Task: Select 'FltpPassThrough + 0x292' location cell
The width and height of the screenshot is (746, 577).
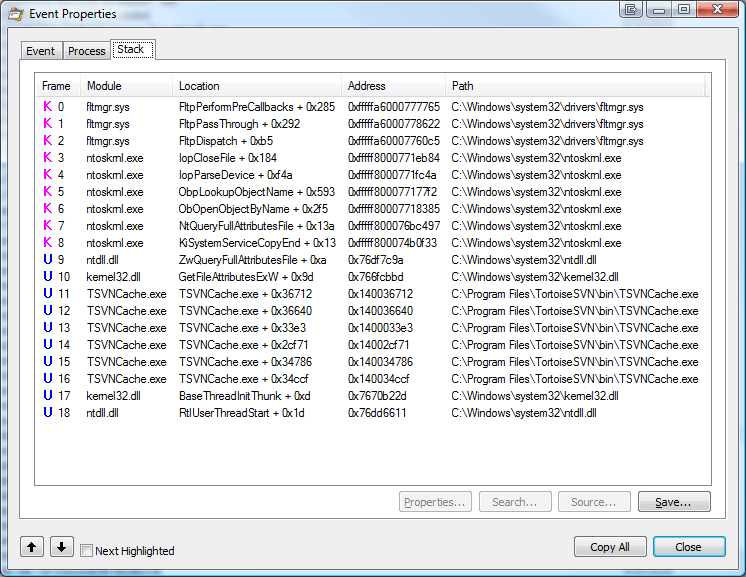Action: coord(239,124)
